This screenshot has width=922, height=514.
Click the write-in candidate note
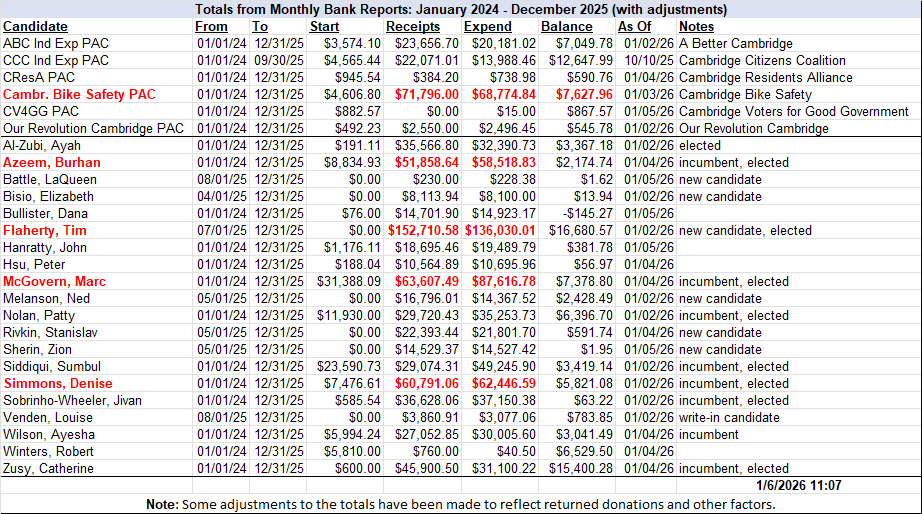coord(729,419)
